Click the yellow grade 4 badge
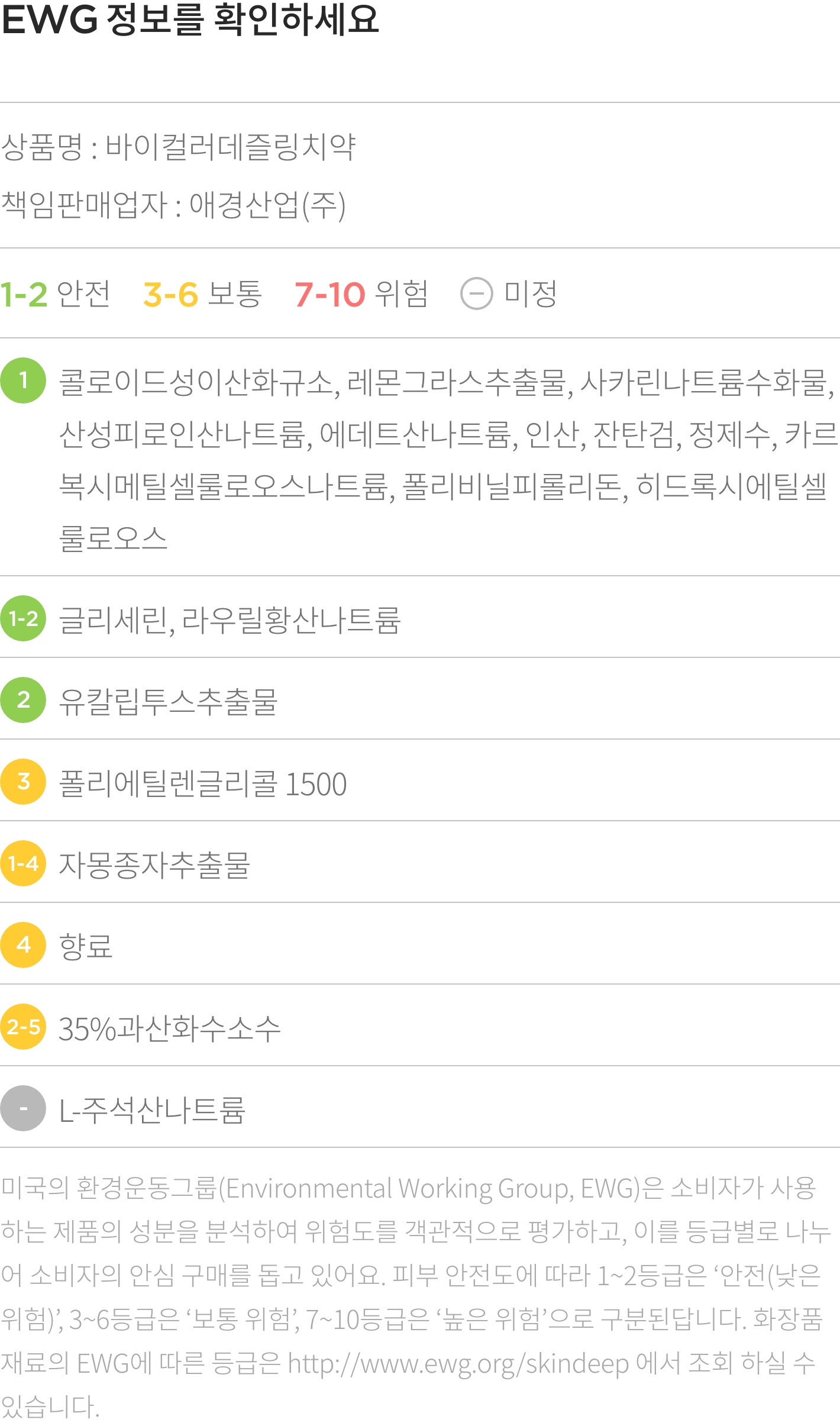The width and height of the screenshot is (840, 1426). point(23,945)
